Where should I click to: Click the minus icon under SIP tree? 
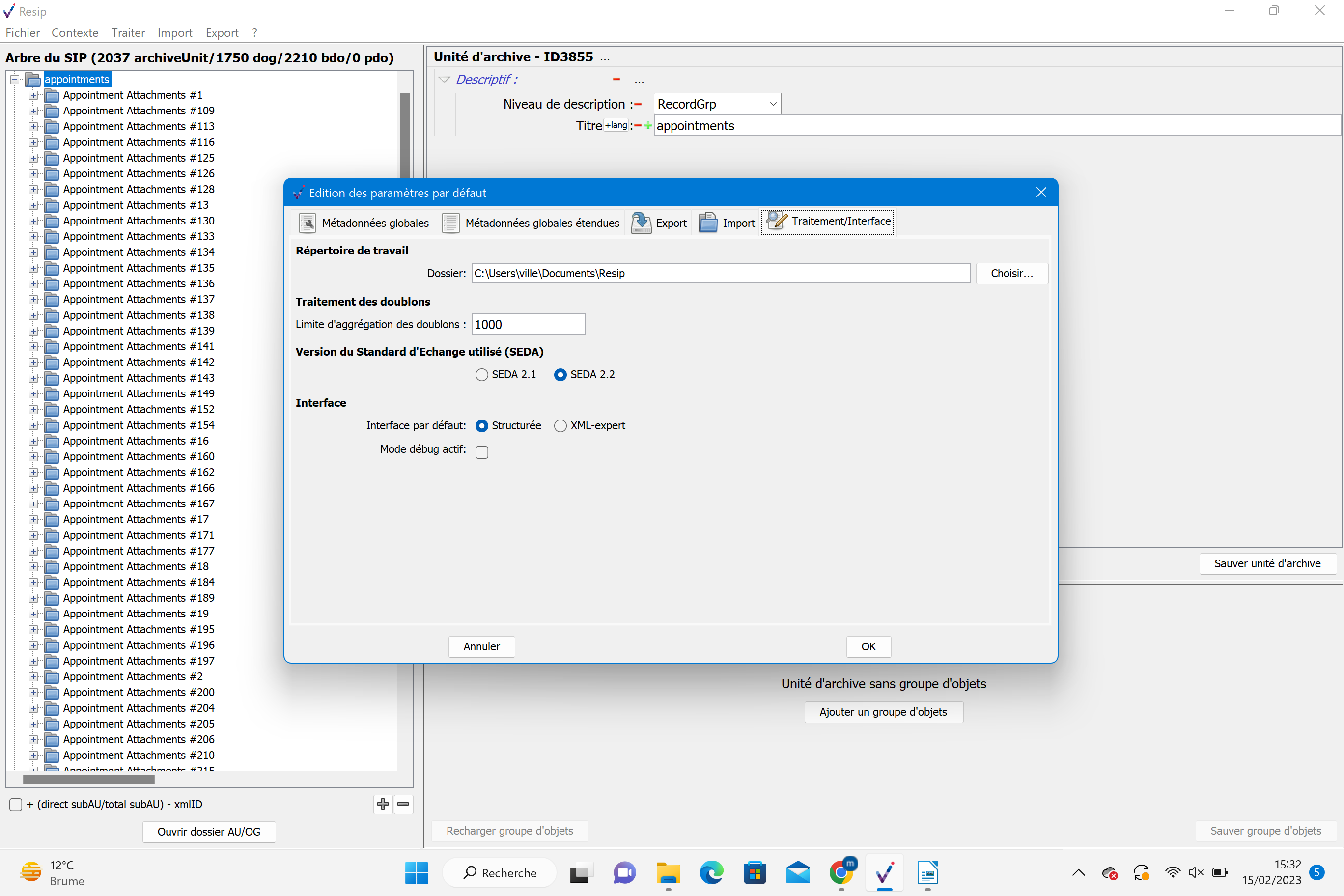coord(403,804)
